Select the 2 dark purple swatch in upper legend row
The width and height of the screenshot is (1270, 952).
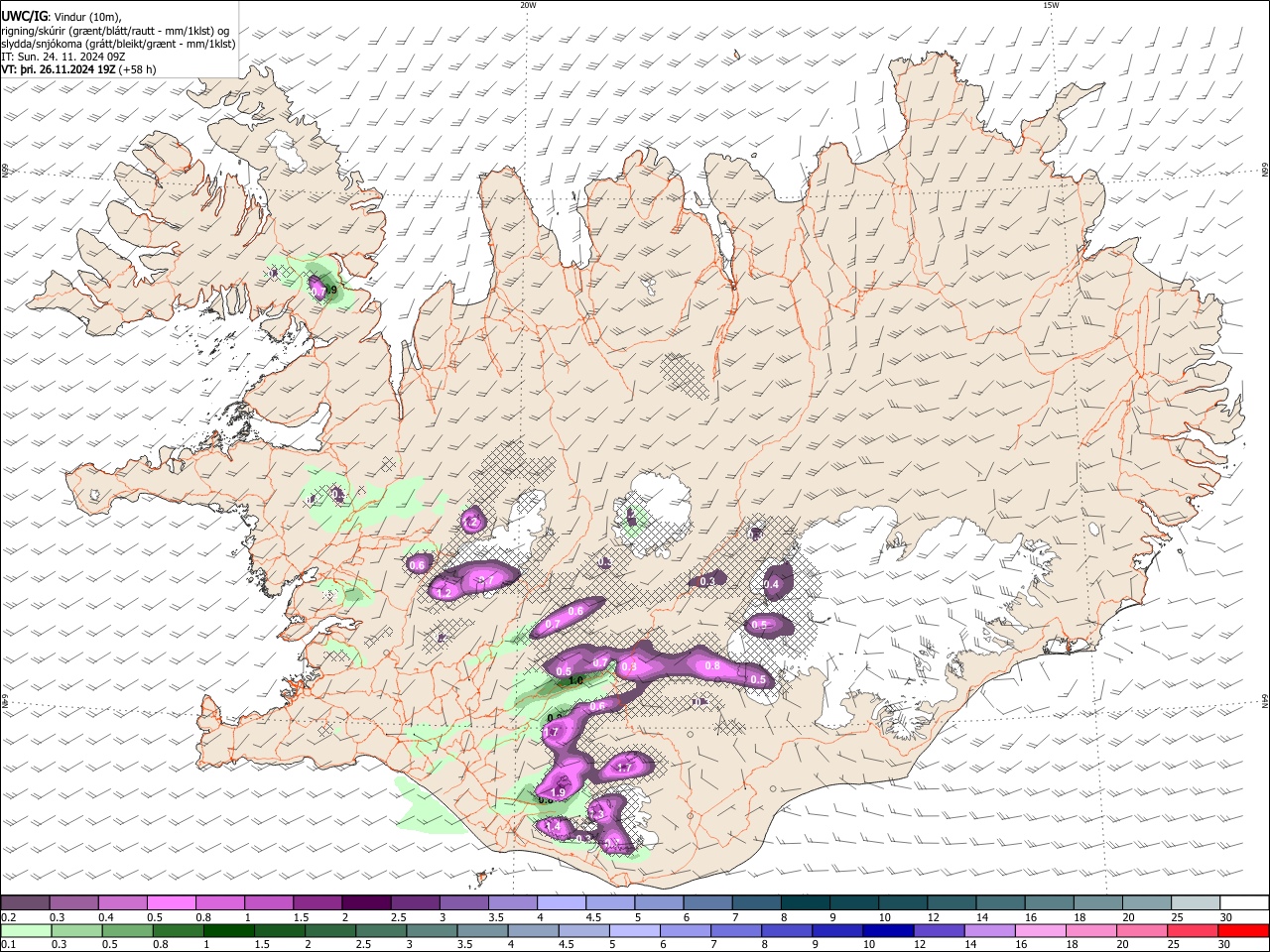(366, 902)
